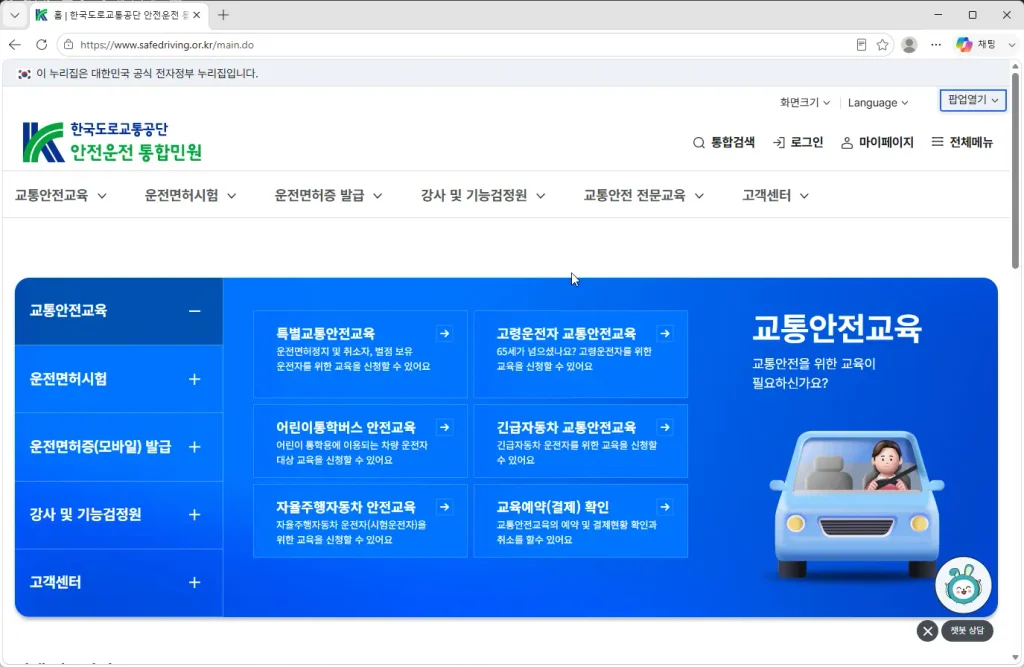Image resolution: width=1024 pixels, height=667 pixels.
Task: Expand 화면크기 dropdown
Action: [x=805, y=103]
